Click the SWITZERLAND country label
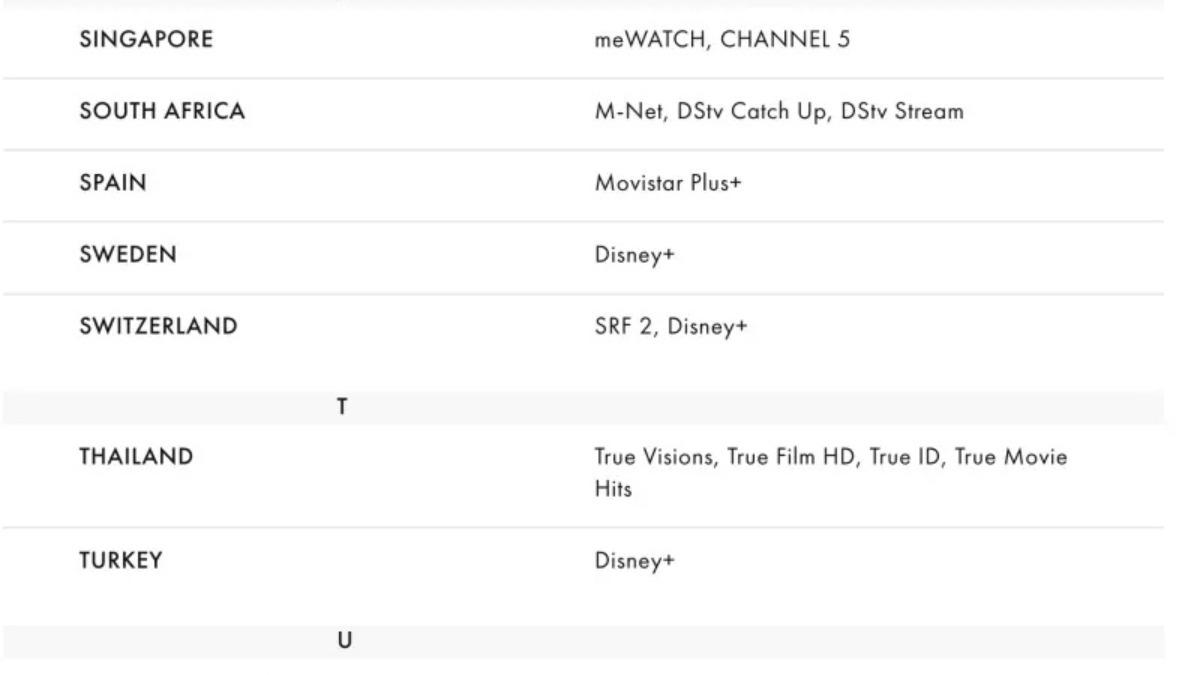Viewport: 1200px width, 675px height. click(x=159, y=326)
